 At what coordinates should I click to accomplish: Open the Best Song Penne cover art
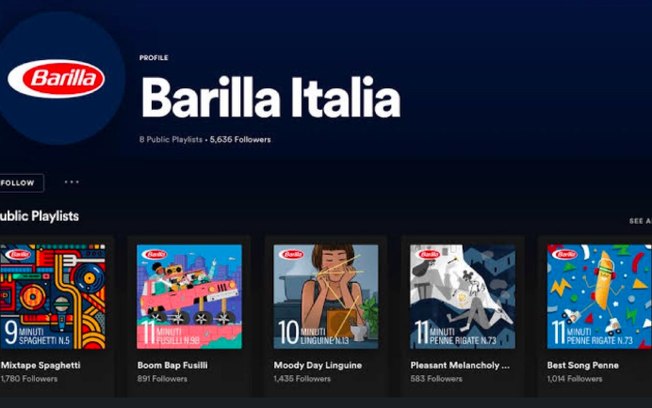click(x=599, y=297)
